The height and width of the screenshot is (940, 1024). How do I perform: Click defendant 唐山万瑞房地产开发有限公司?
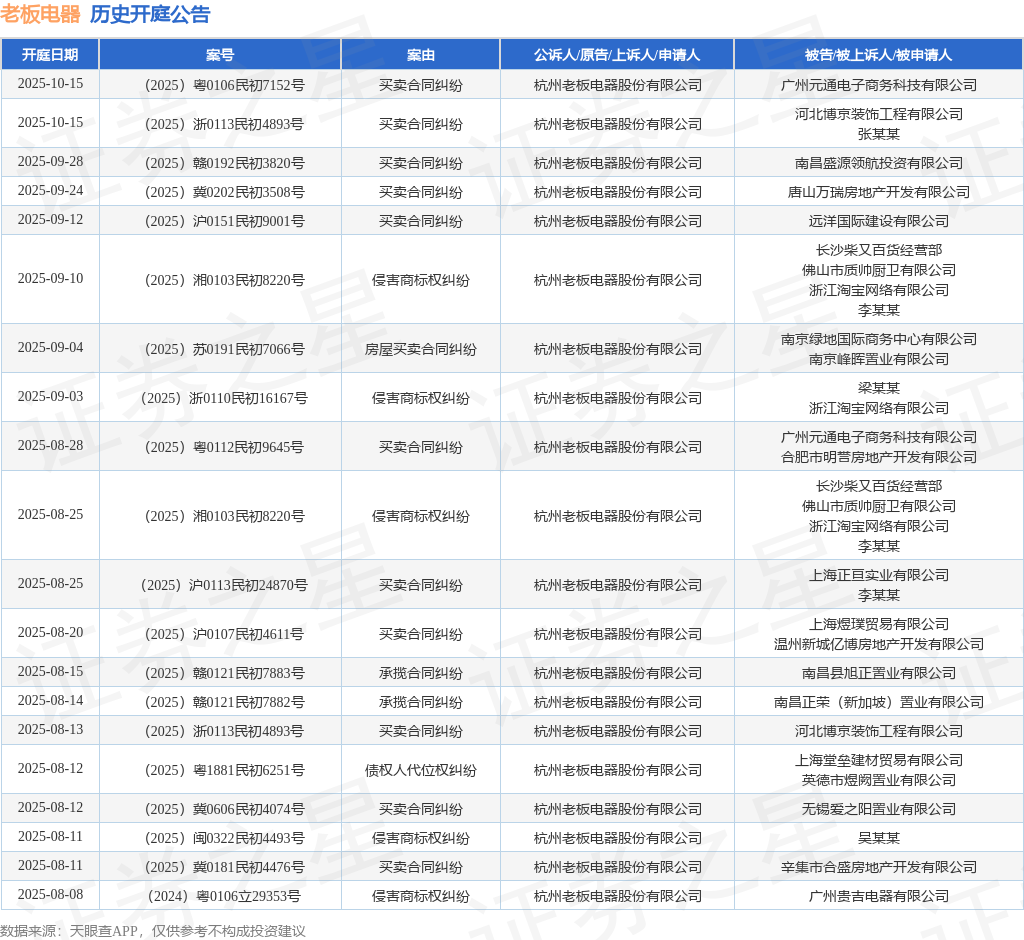(x=878, y=192)
